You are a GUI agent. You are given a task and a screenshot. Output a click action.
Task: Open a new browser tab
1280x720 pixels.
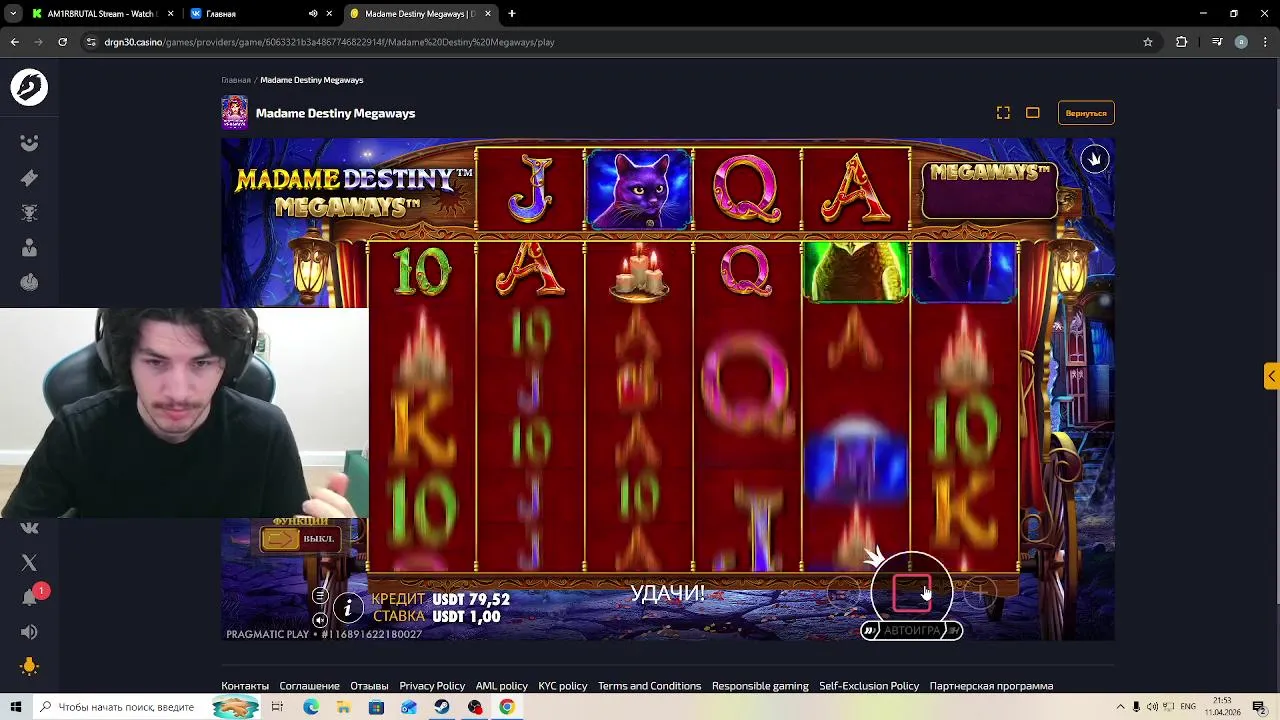click(512, 14)
